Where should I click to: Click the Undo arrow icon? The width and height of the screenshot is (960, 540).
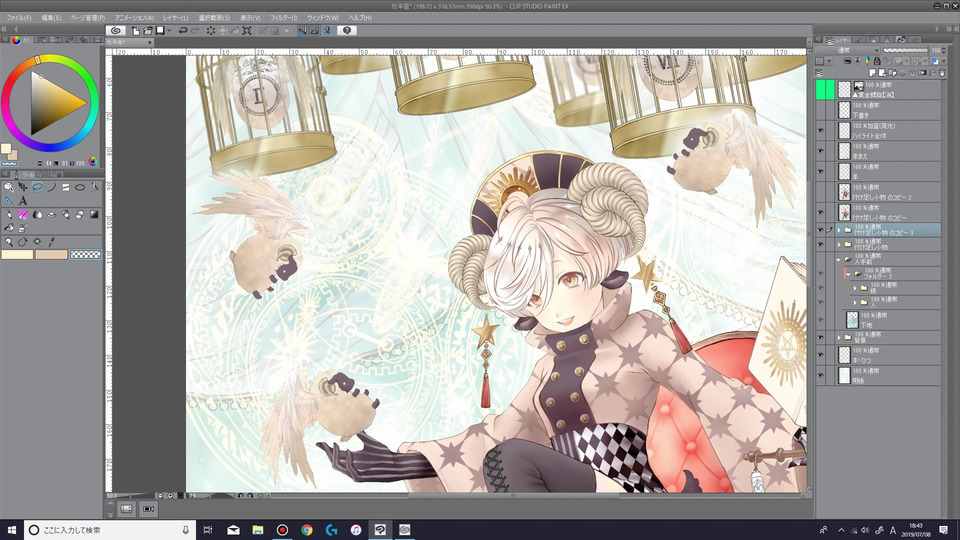click(x=182, y=31)
